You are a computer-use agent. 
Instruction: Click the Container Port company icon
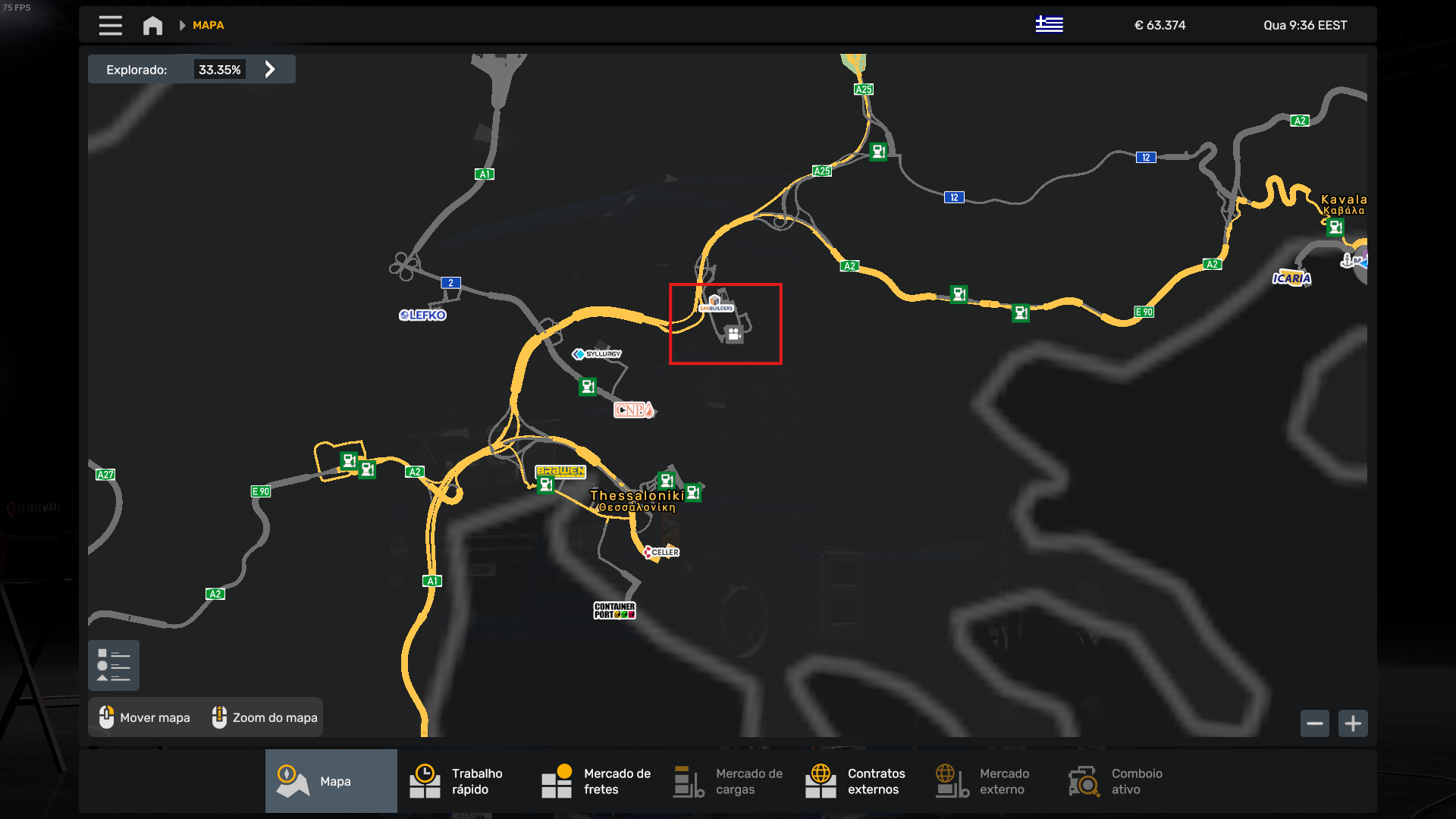(614, 610)
